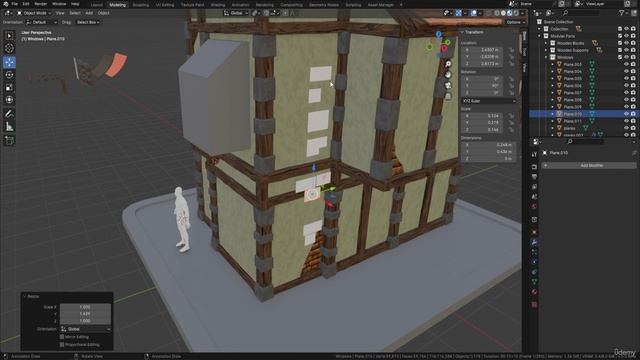
Task: Toggle visibility of Plane.010 row
Action: (626, 114)
